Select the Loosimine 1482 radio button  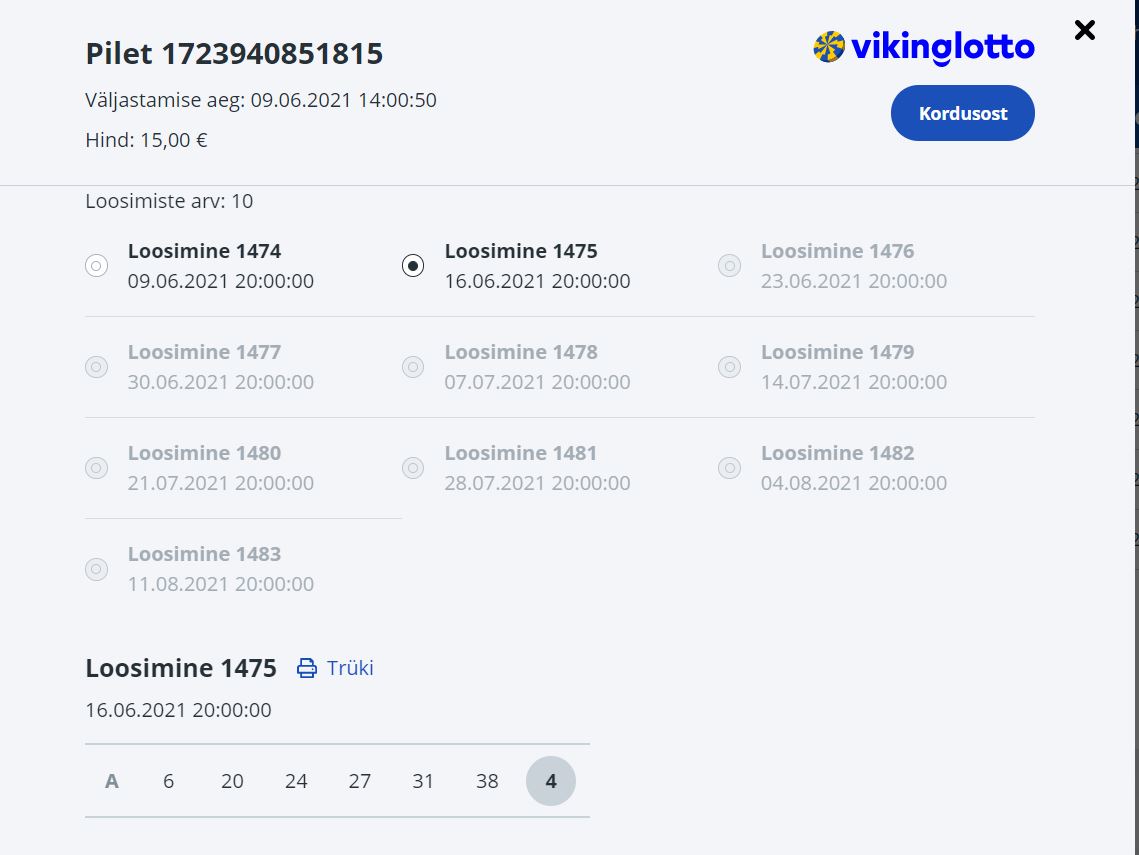tap(730, 468)
